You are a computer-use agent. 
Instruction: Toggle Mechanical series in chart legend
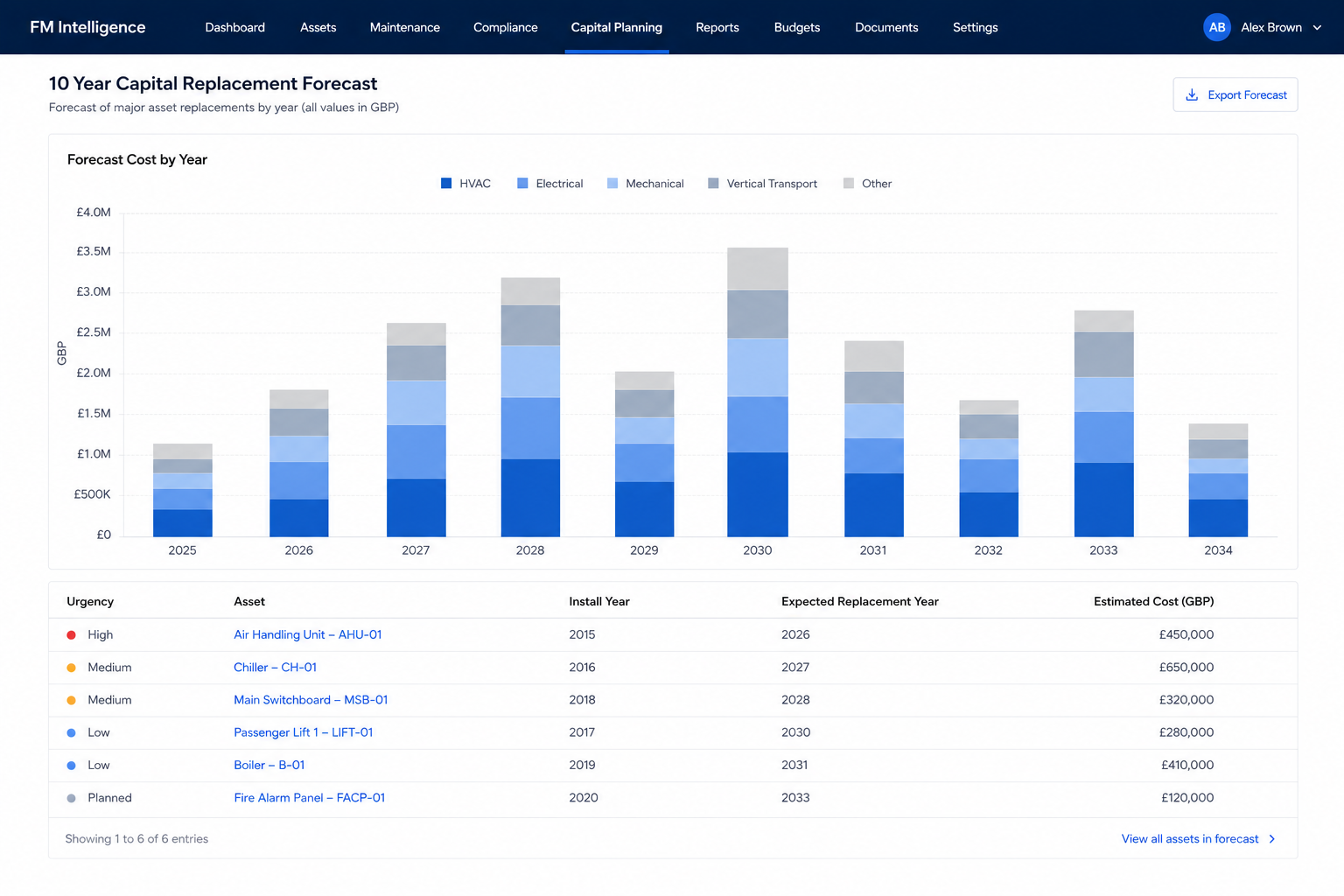[x=646, y=184]
